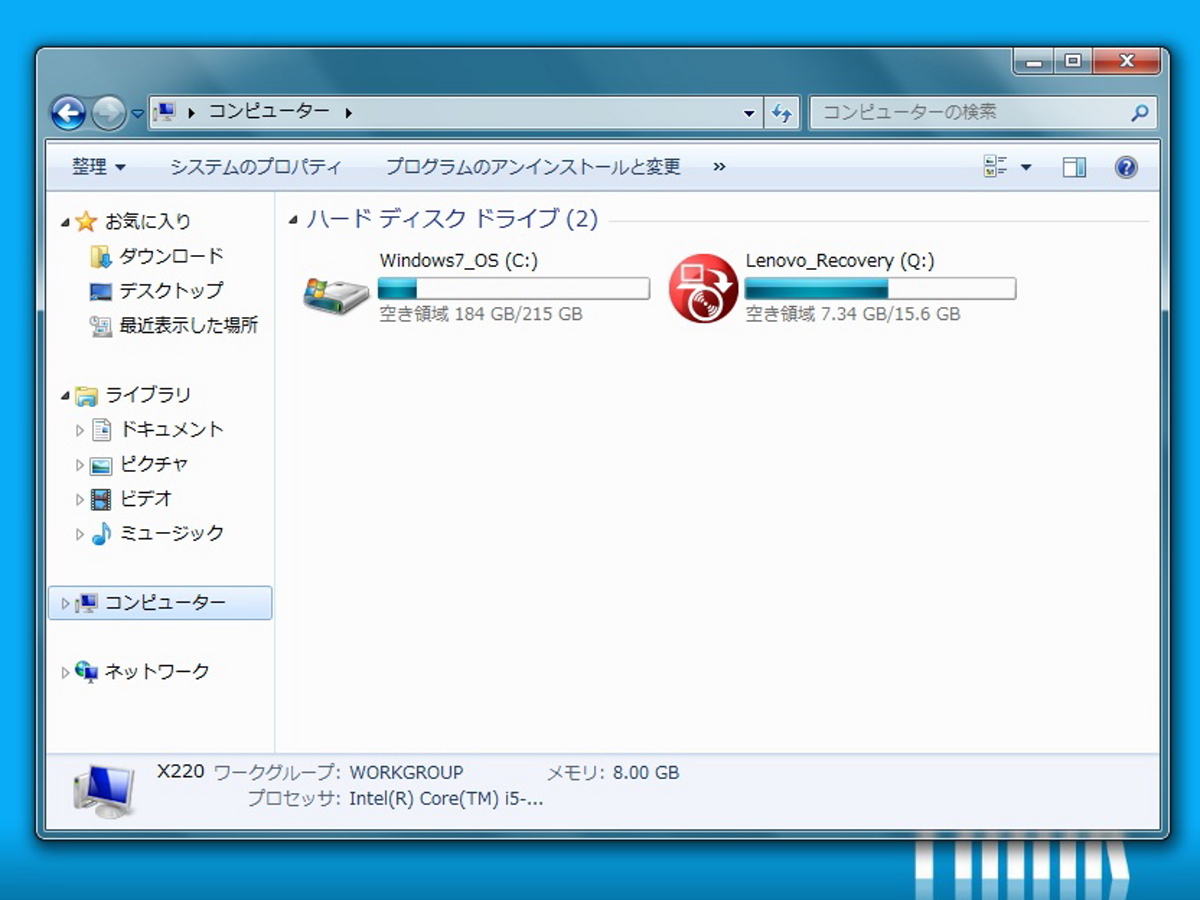This screenshot has width=1200, height=900.
Task: Expand the ドキュメント library
Action: coord(80,430)
